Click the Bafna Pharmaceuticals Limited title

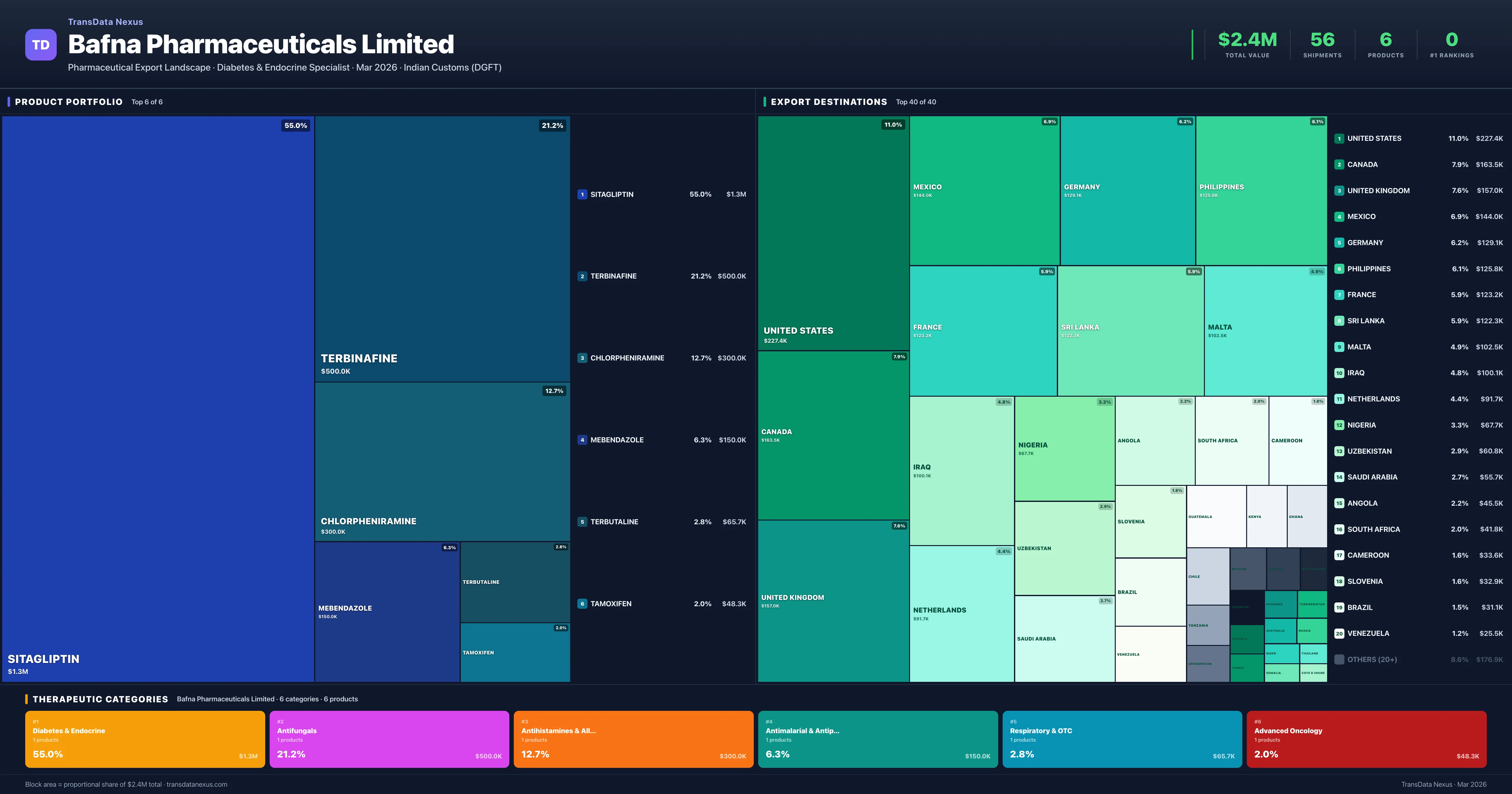coord(261,44)
